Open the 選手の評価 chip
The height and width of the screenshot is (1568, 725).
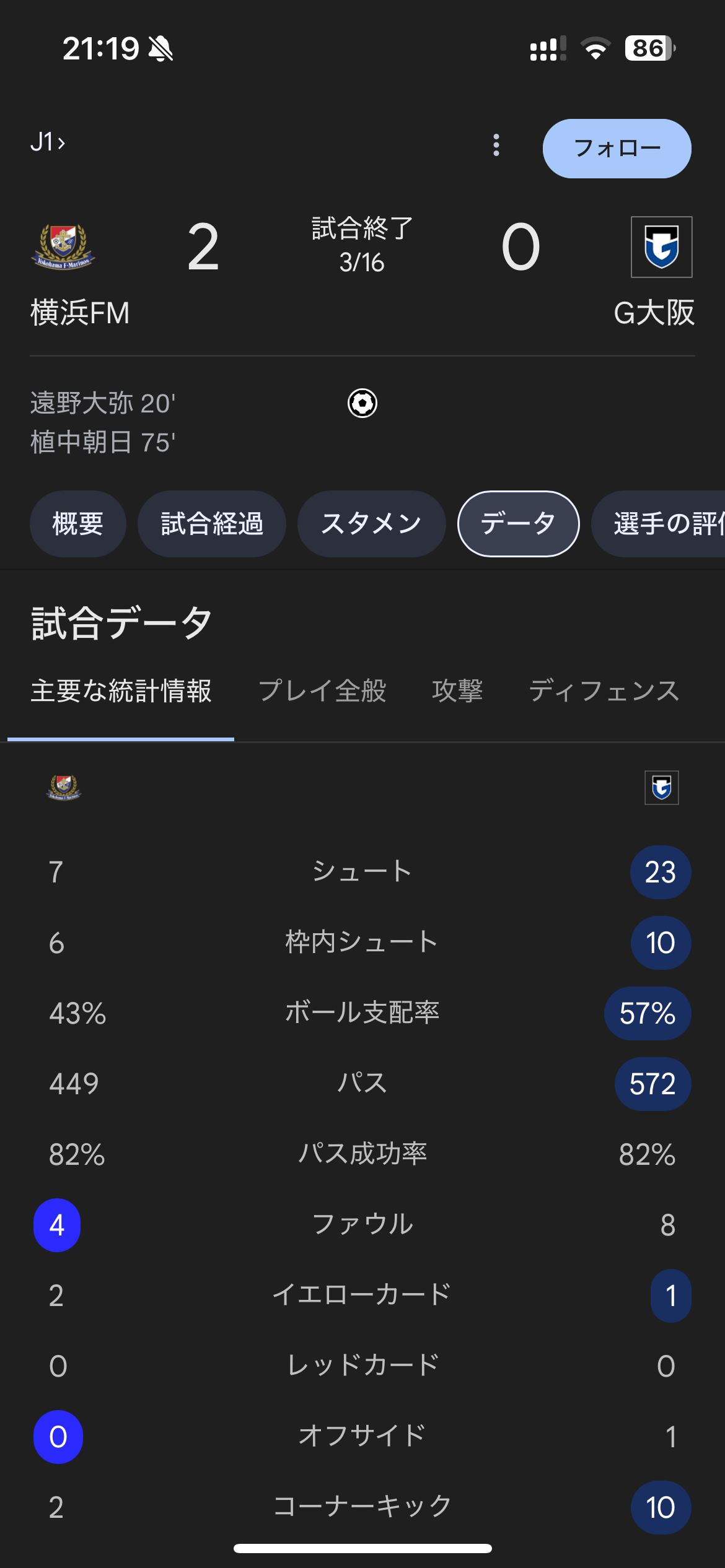[x=659, y=524]
